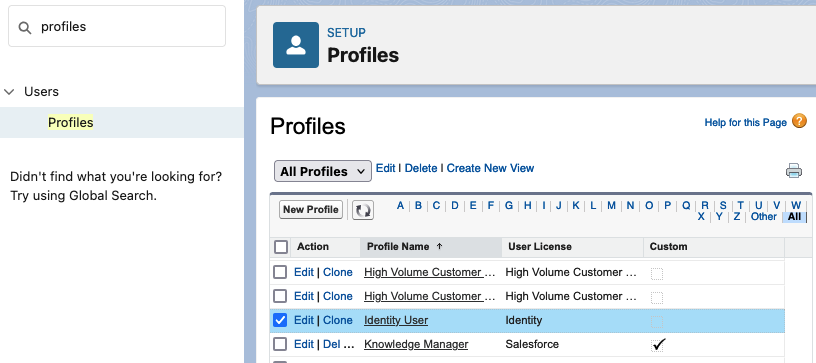Click the New Profile button

(311, 210)
